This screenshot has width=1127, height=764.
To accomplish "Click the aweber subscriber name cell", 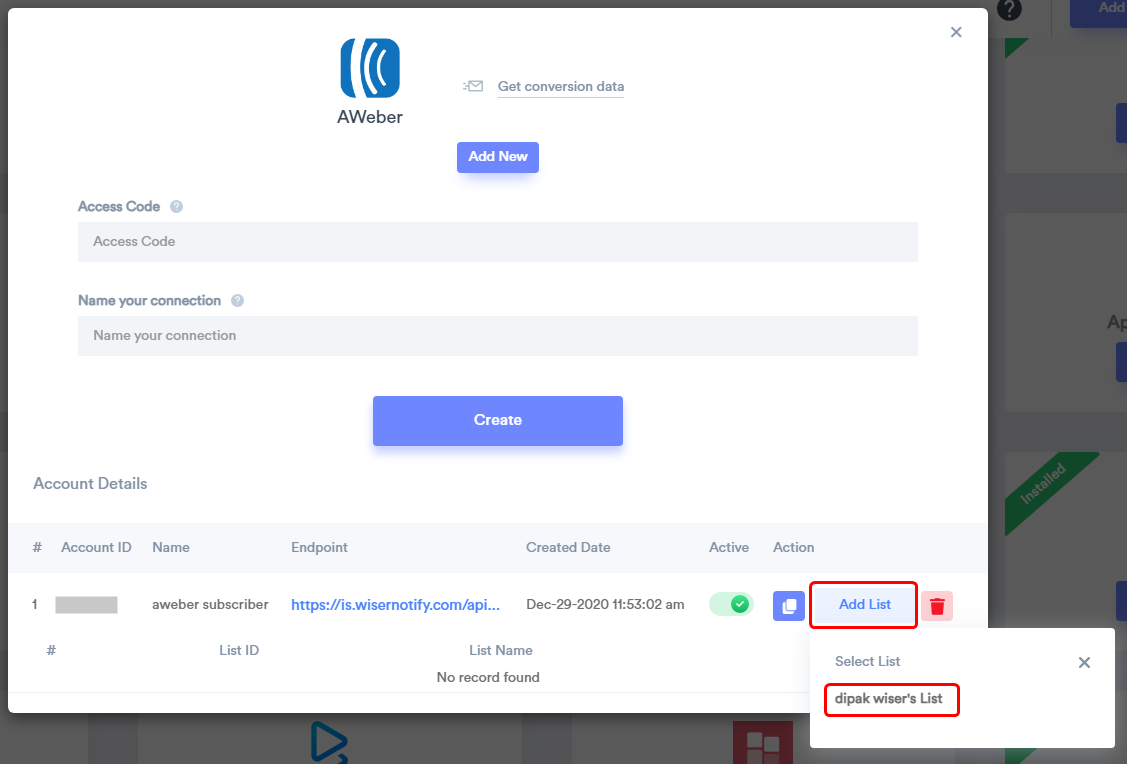I will (x=211, y=604).
